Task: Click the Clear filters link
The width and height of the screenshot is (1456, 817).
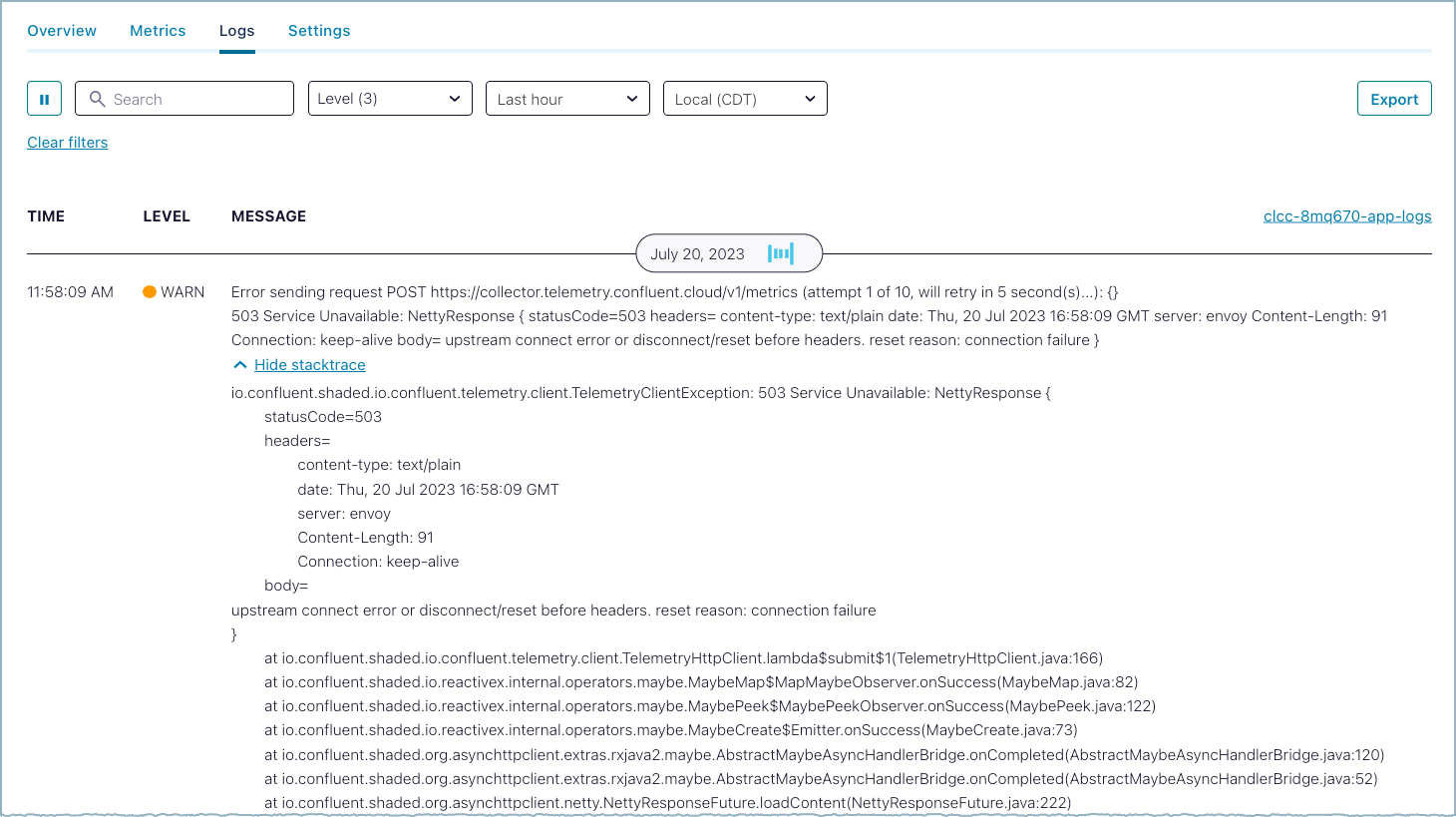Action: coord(67,143)
